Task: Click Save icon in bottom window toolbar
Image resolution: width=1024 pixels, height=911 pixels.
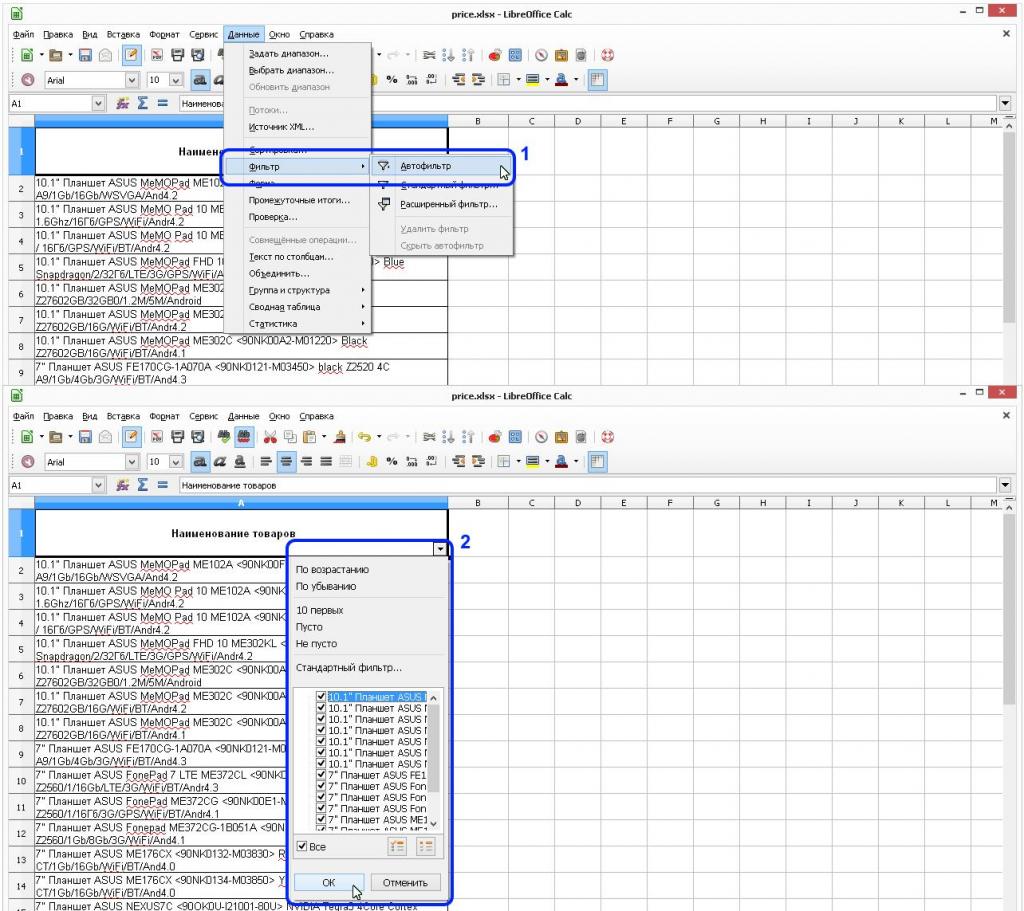Action: (x=85, y=437)
